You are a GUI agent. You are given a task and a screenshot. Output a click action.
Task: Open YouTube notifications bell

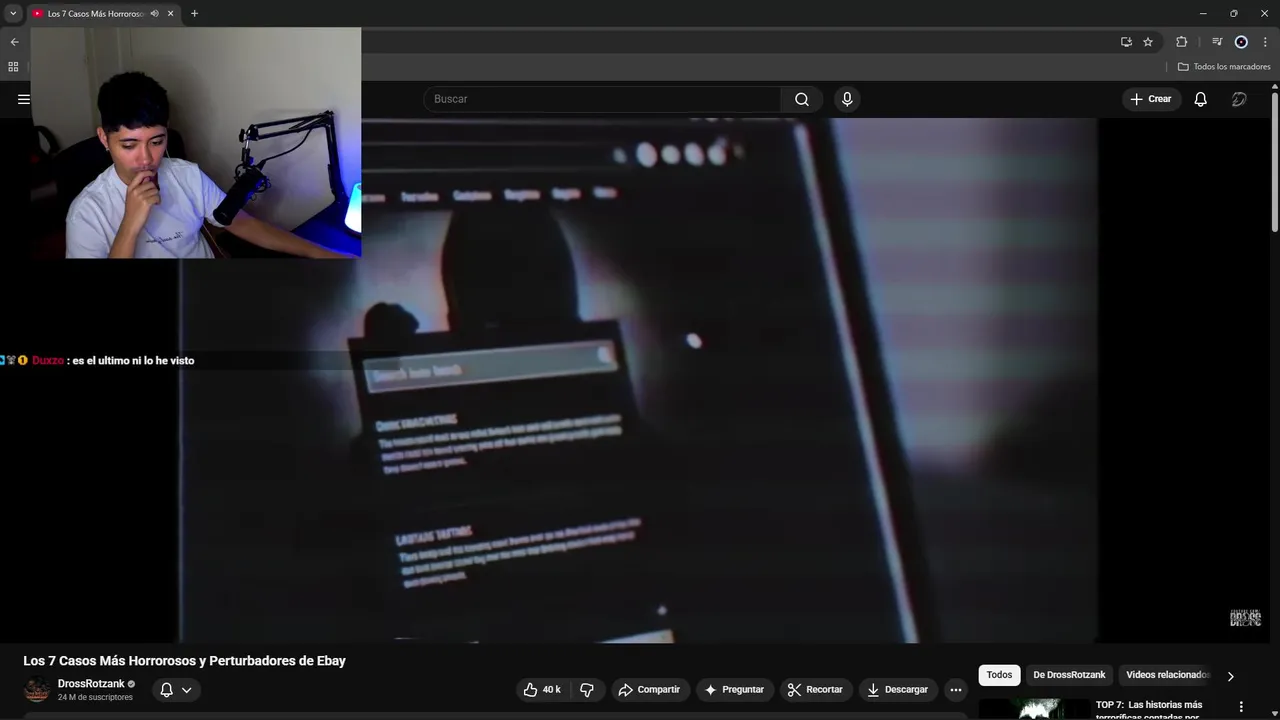tap(1200, 99)
